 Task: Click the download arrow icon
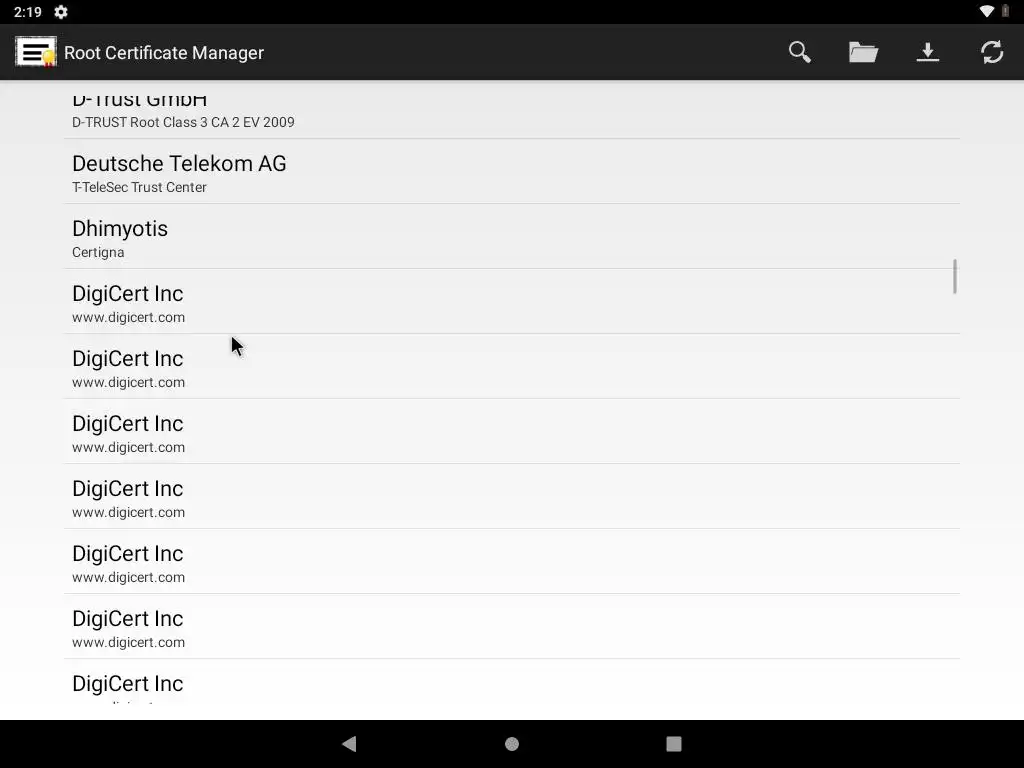pyautogui.click(x=927, y=52)
